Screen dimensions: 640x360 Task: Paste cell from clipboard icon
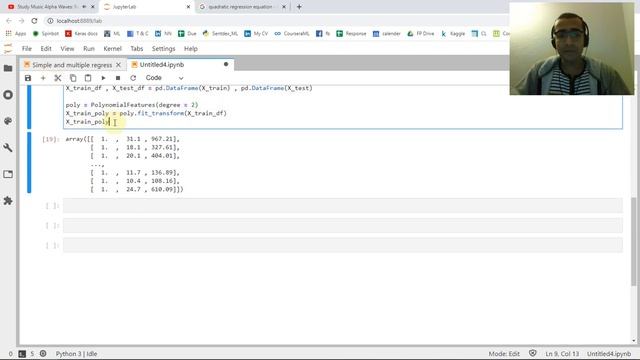88,78
